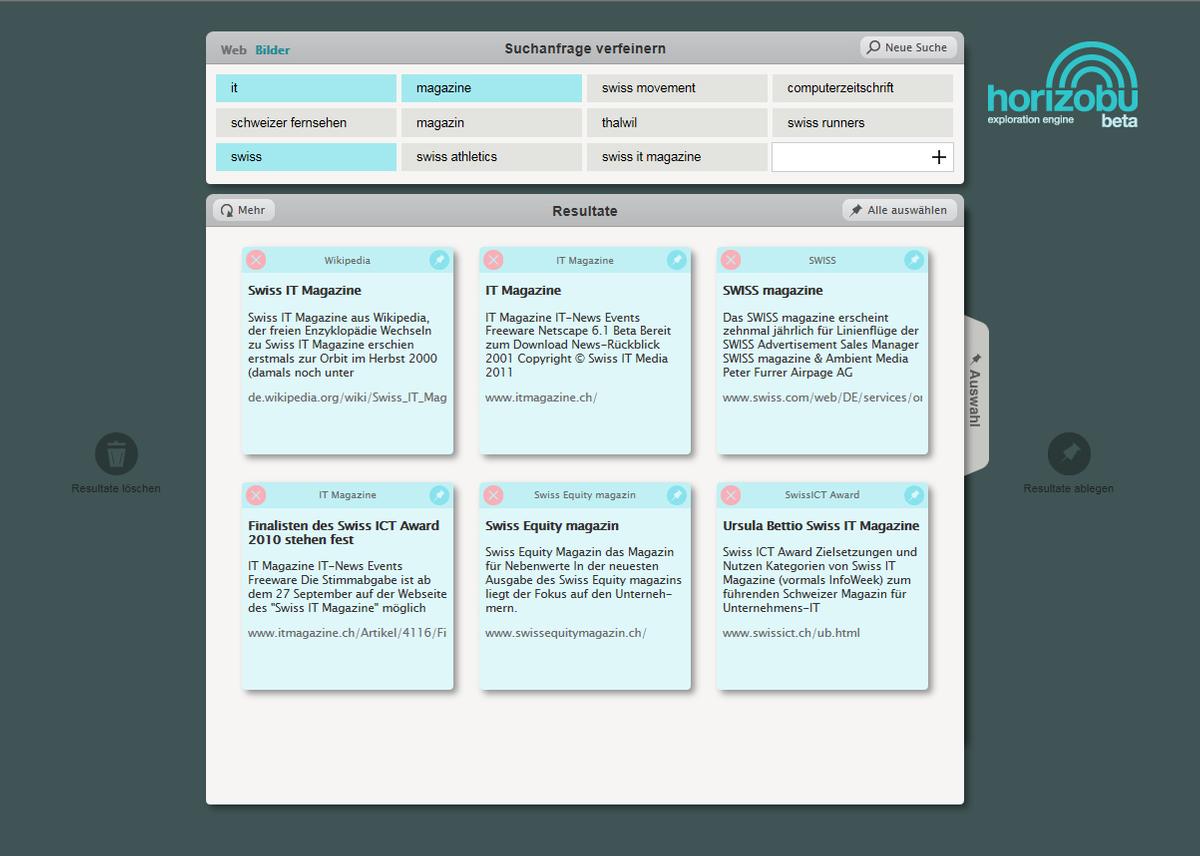
Task: Pin the Swiss Equity magazin card
Action: [x=676, y=495]
